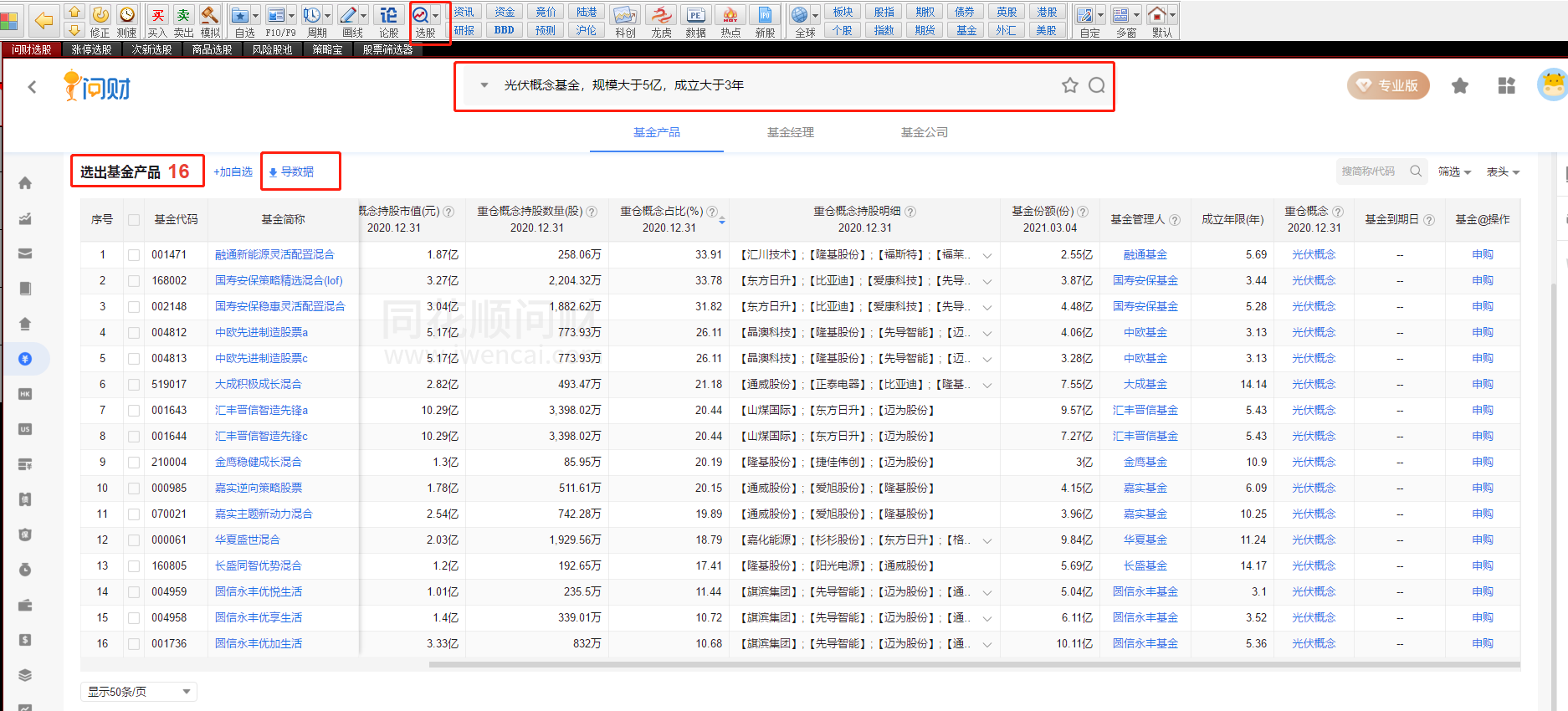Screen dimensions: 1568x711
Task: Open the 龙虎 dragon-tiger list icon
Action: [661, 21]
